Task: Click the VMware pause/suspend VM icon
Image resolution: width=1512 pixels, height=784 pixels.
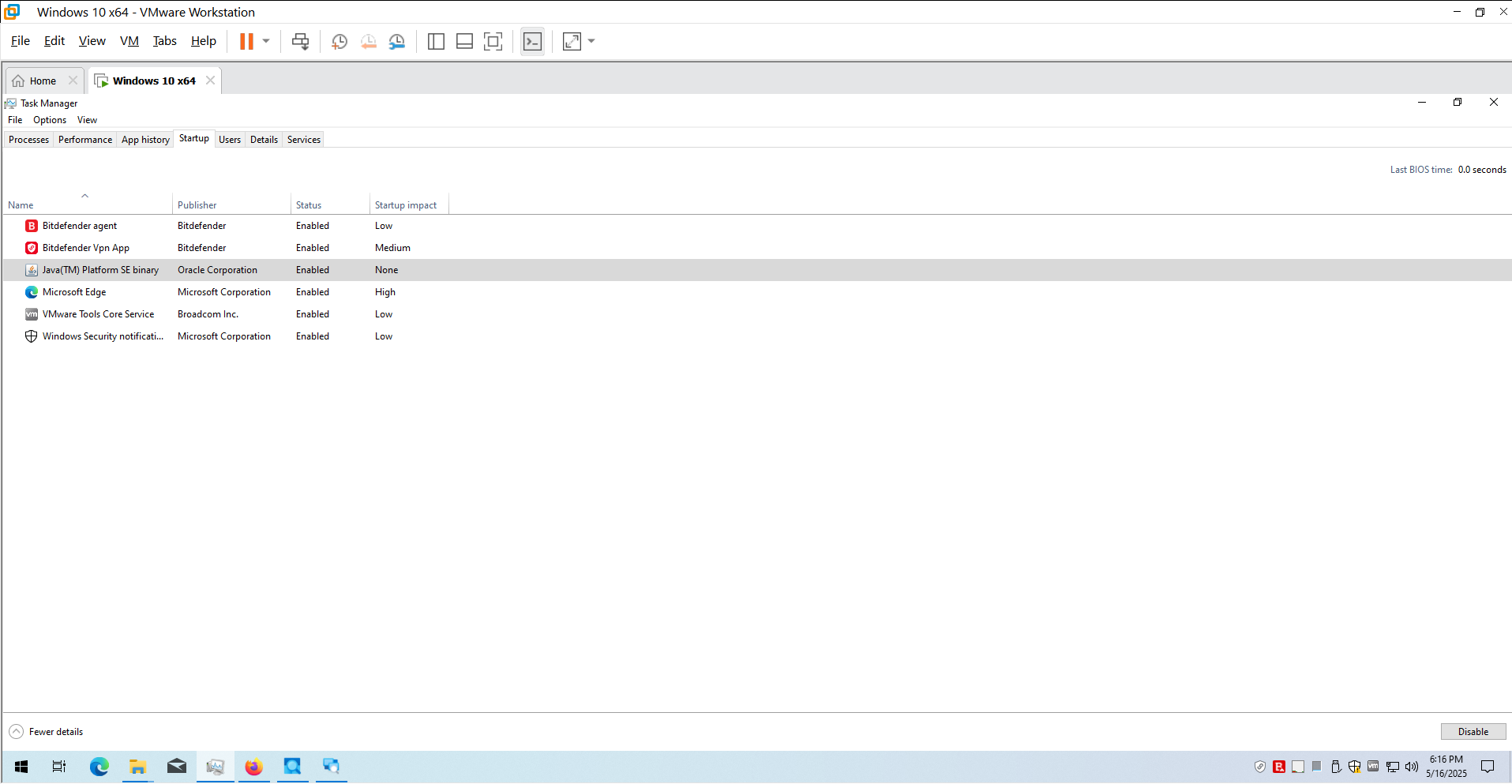Action: tap(246, 41)
